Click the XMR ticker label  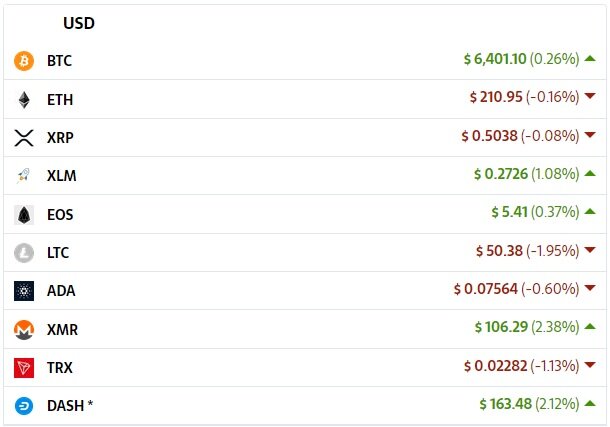click(x=62, y=330)
